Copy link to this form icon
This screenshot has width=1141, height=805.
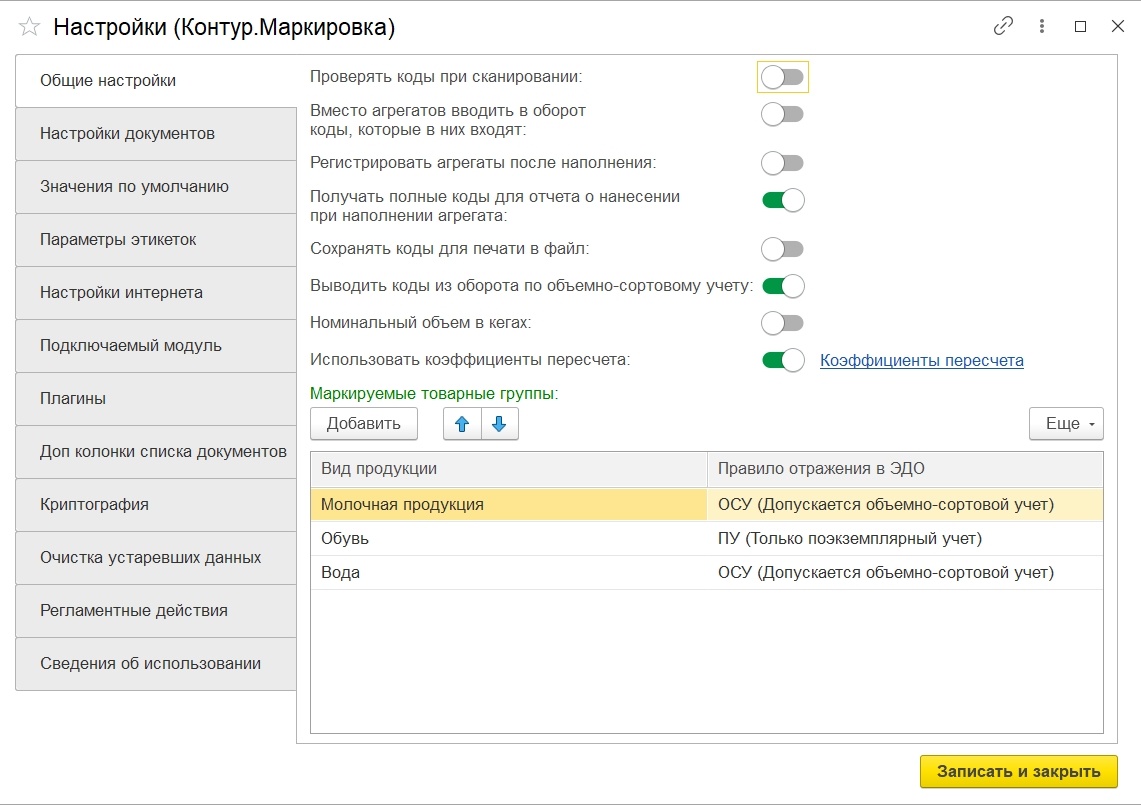1003,26
